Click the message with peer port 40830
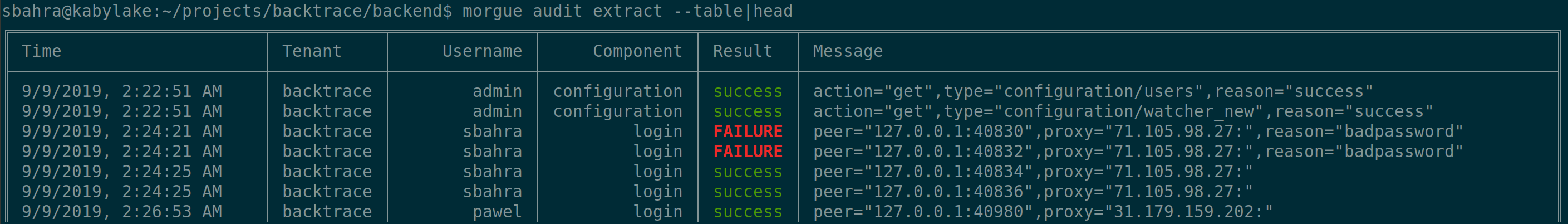Screen dimensions: 1568x224 [x=1138, y=132]
